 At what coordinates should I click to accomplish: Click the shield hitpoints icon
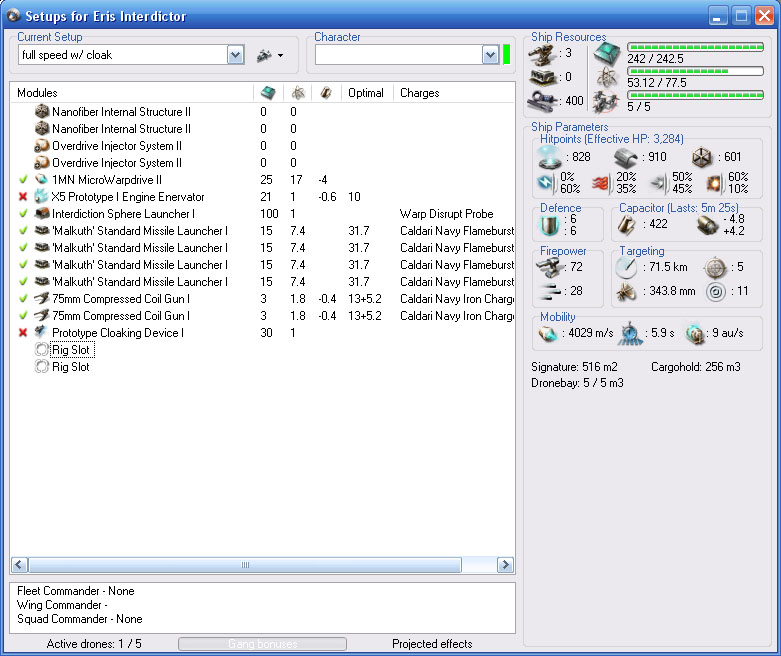550,157
